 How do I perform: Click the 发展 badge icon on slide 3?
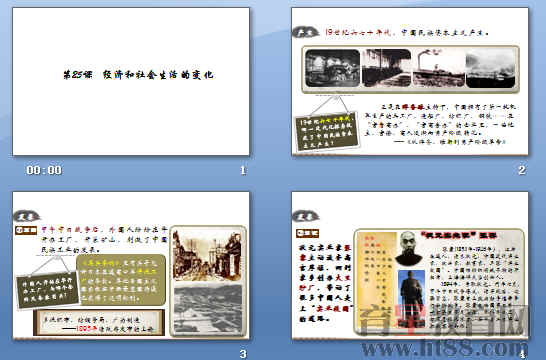click(x=26, y=216)
